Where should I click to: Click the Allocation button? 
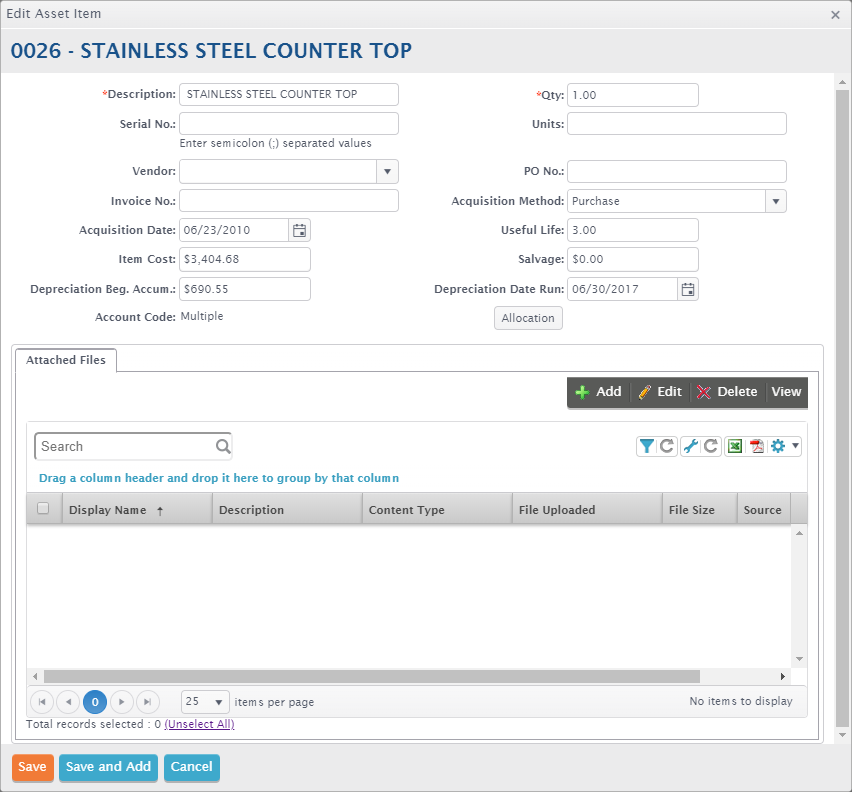click(x=528, y=318)
